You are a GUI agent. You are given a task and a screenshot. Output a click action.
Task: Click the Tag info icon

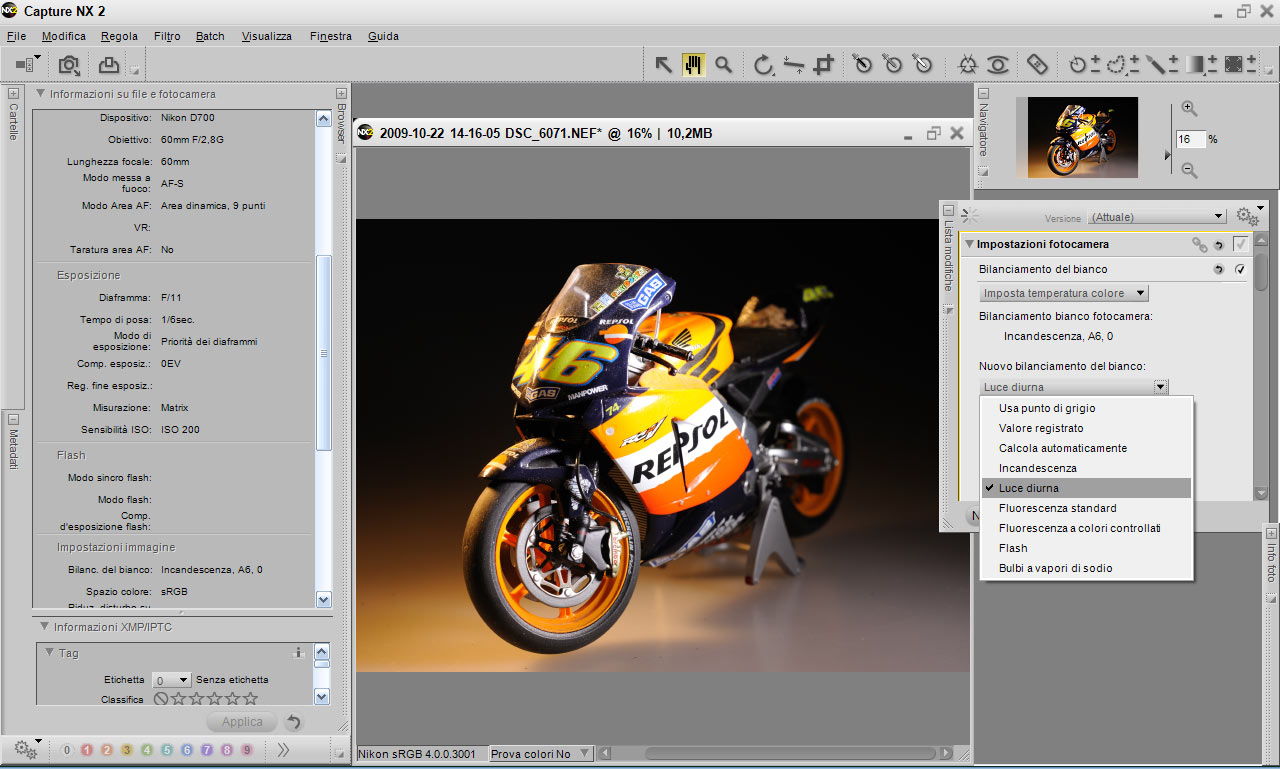click(x=298, y=653)
